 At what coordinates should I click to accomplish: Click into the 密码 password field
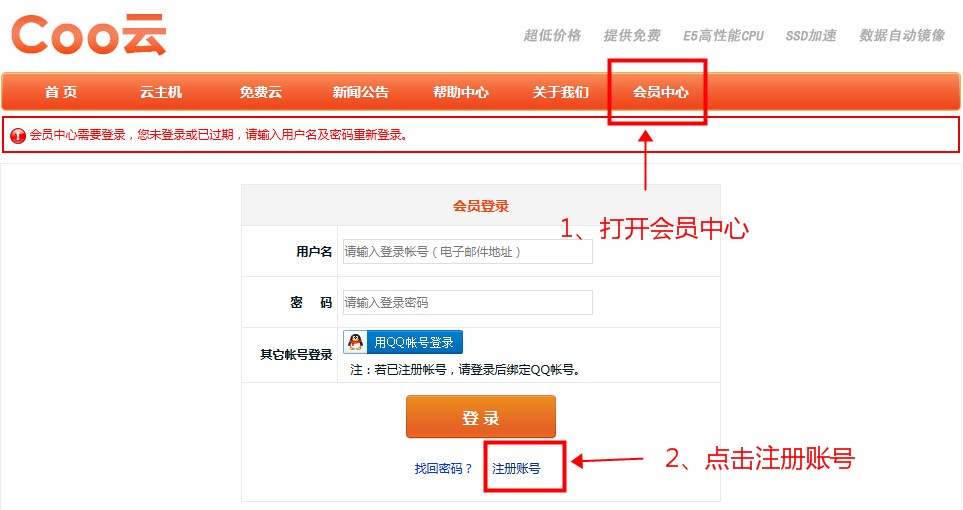coord(467,302)
